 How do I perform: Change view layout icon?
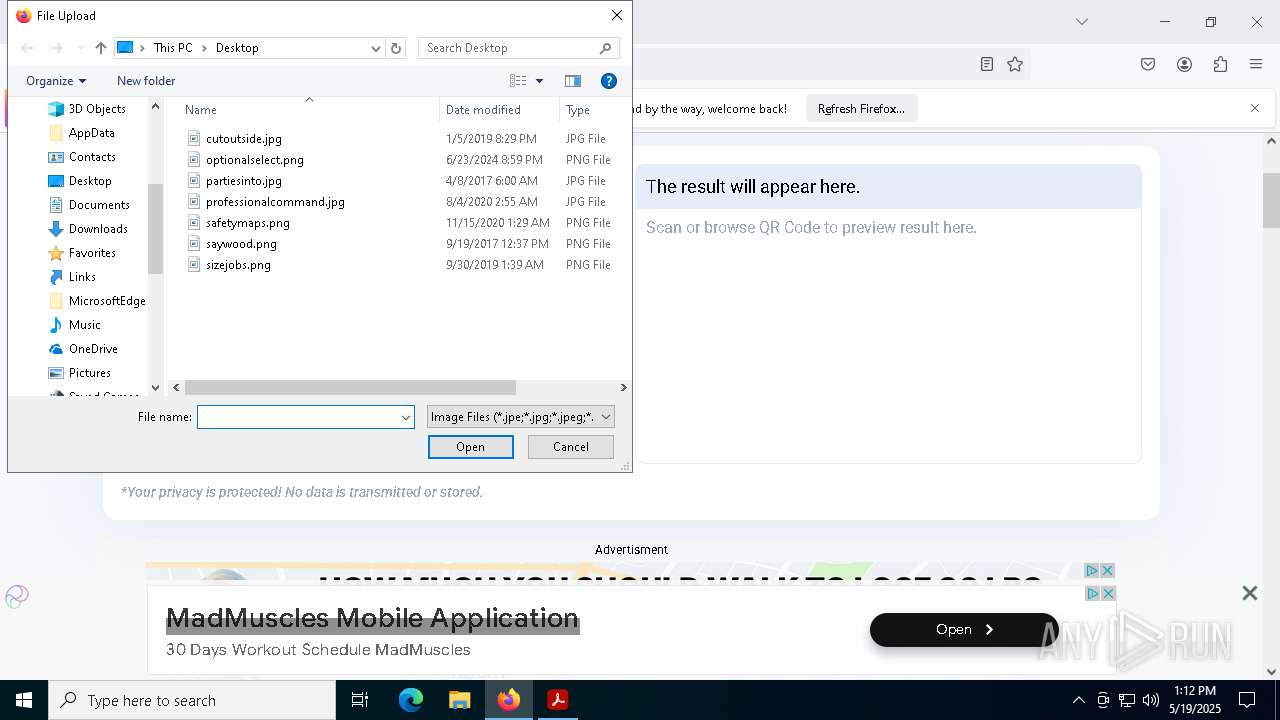(518, 81)
